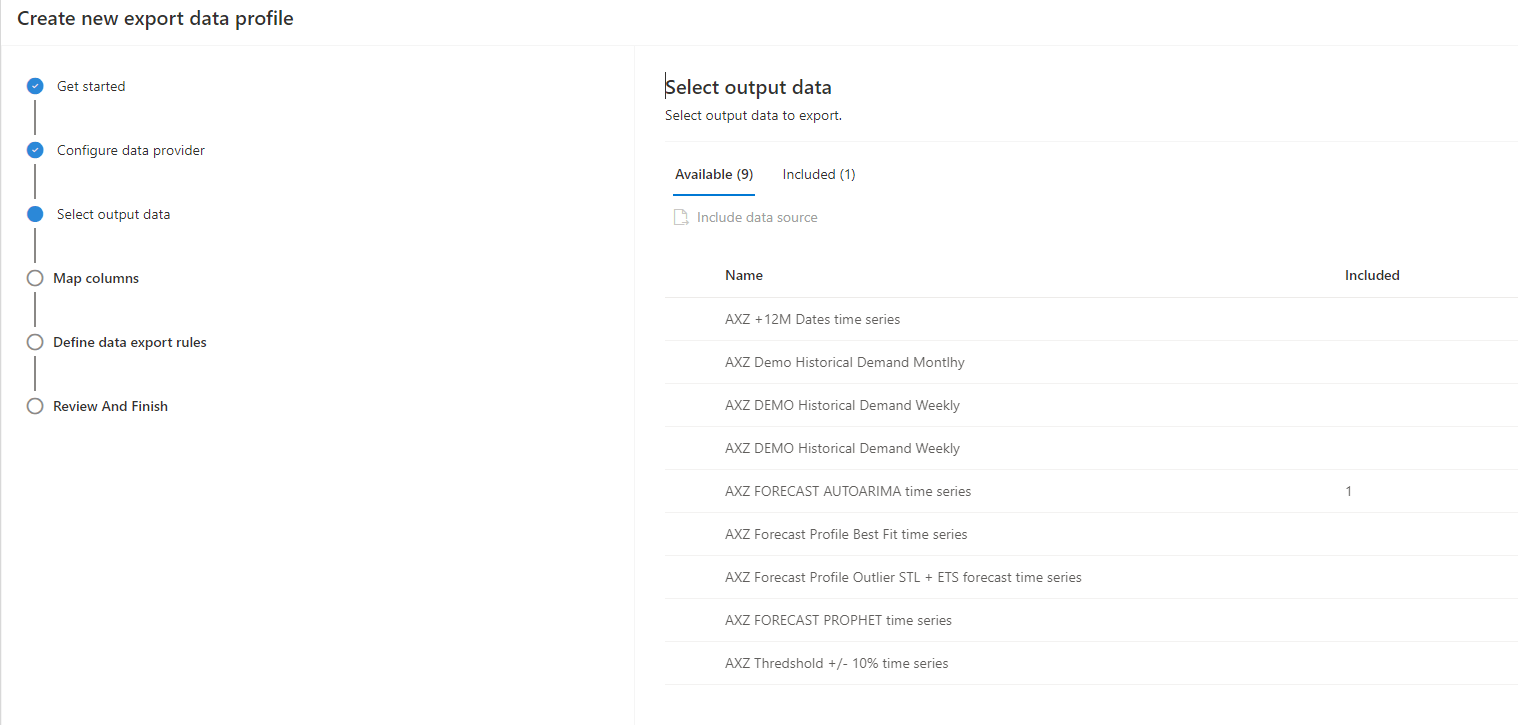This screenshot has height=725, width=1518.
Task: Click the Select output data step dot
Action: click(35, 214)
